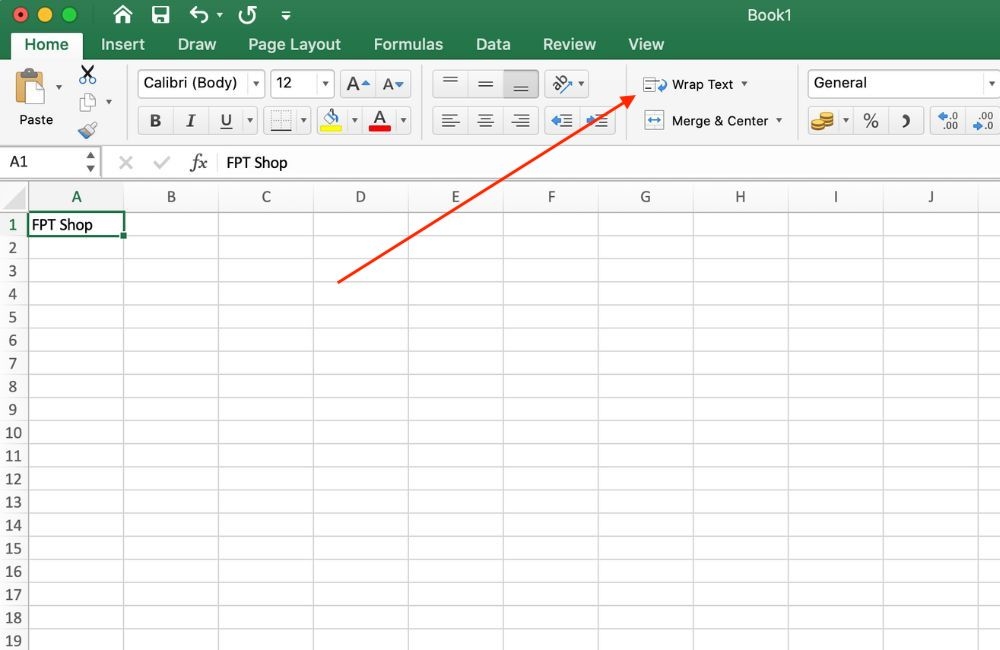
Task: Click the Percent Style icon
Action: coord(870,120)
